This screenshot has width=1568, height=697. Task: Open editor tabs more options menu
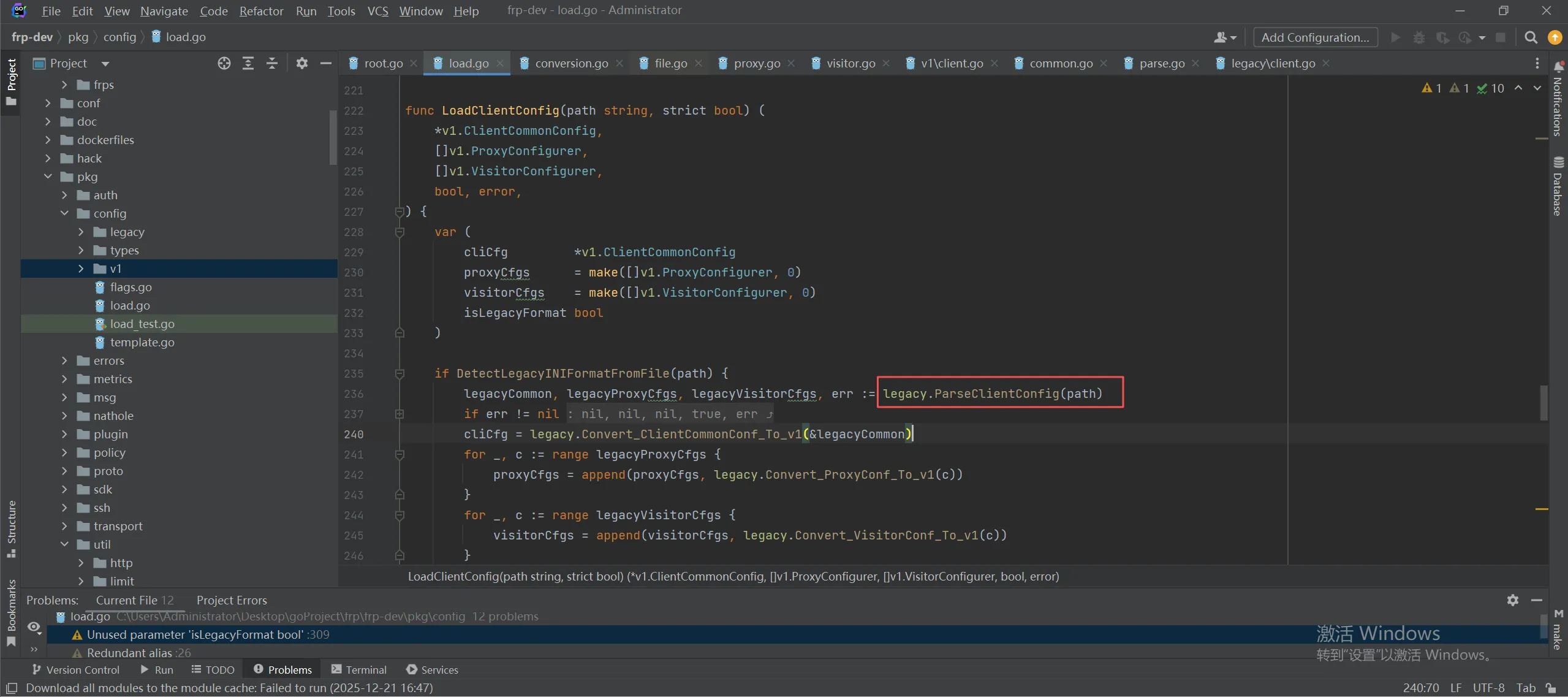click(x=1537, y=63)
